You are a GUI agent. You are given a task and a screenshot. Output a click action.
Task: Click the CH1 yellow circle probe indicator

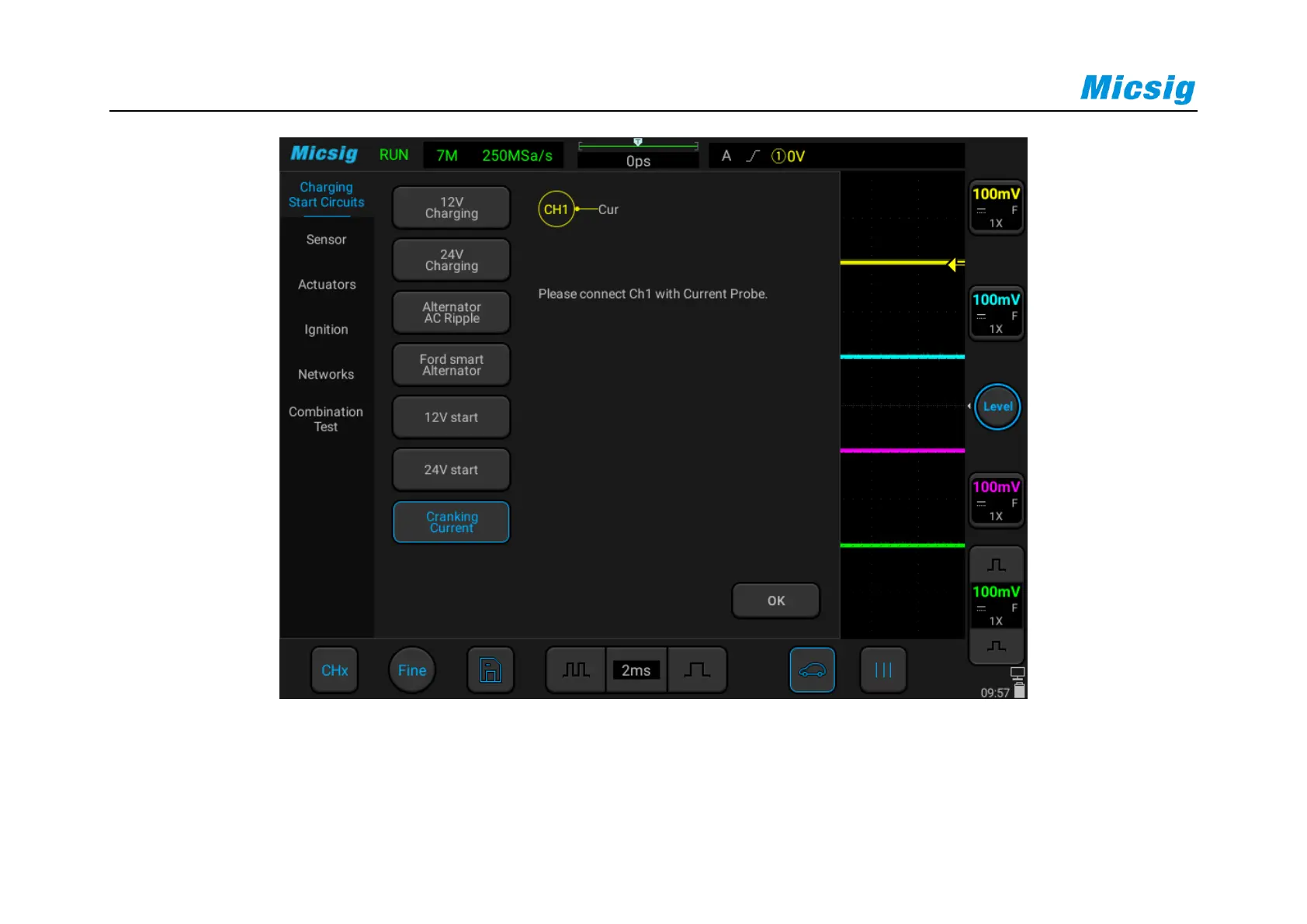point(556,209)
